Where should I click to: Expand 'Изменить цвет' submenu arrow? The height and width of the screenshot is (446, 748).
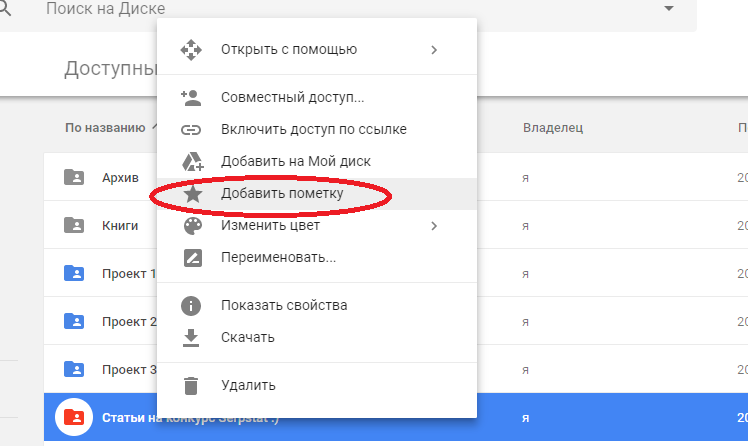pos(434,226)
